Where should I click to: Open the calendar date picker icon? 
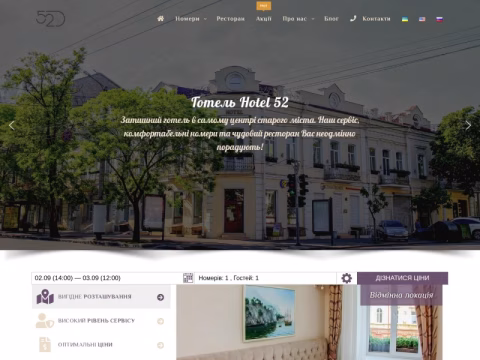188,278
